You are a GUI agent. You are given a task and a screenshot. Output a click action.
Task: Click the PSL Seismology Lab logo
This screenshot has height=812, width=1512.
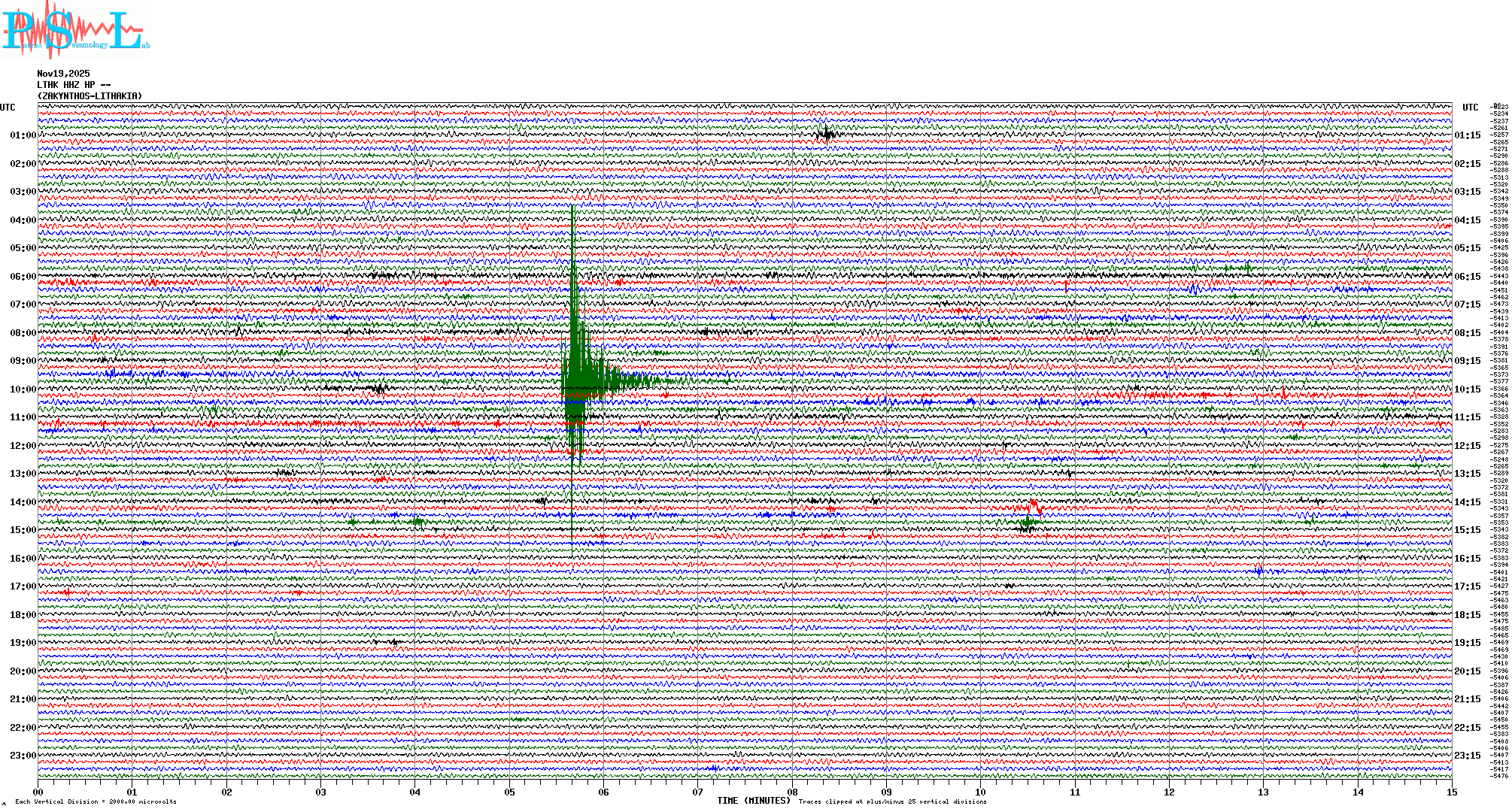click(74, 30)
